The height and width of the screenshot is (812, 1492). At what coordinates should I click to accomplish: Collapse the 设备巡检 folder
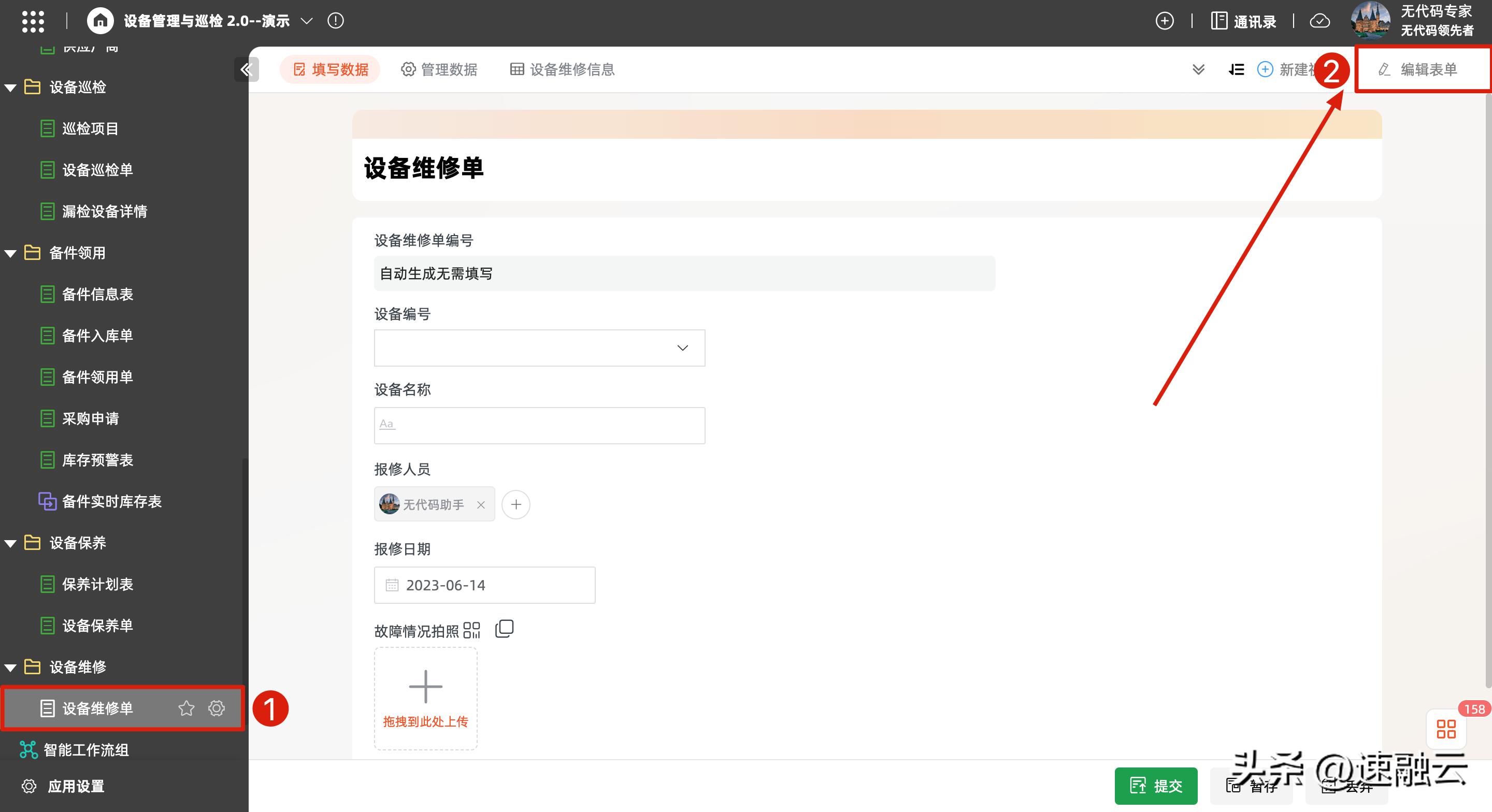9,87
